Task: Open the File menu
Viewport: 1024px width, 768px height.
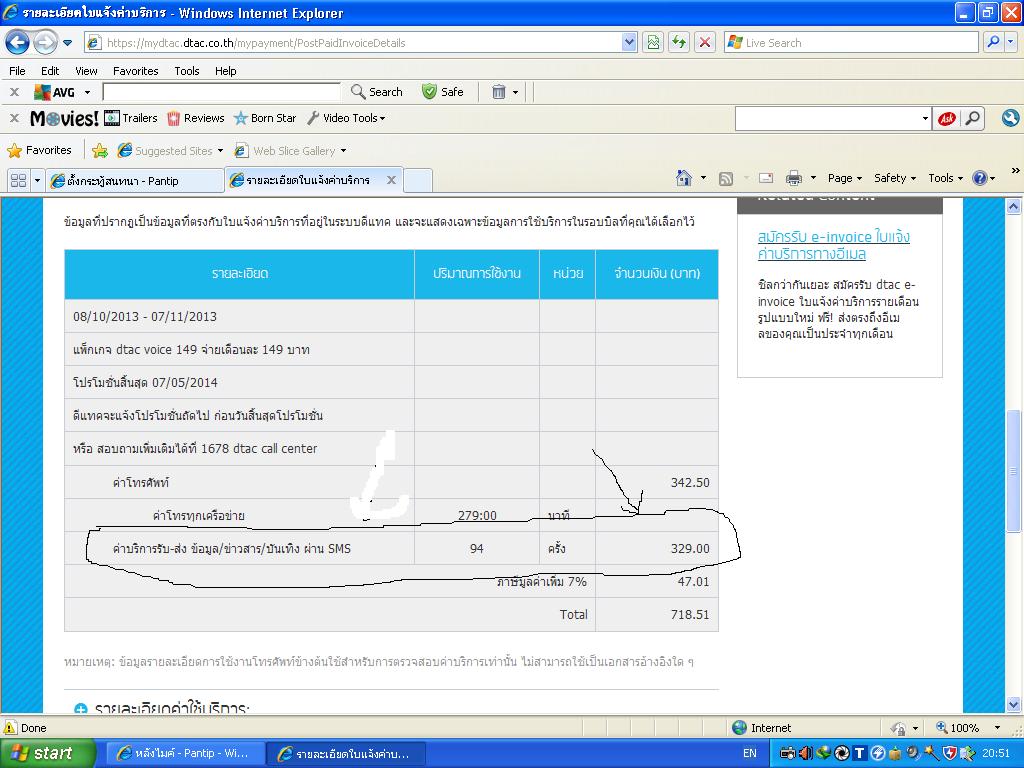Action: [x=18, y=71]
